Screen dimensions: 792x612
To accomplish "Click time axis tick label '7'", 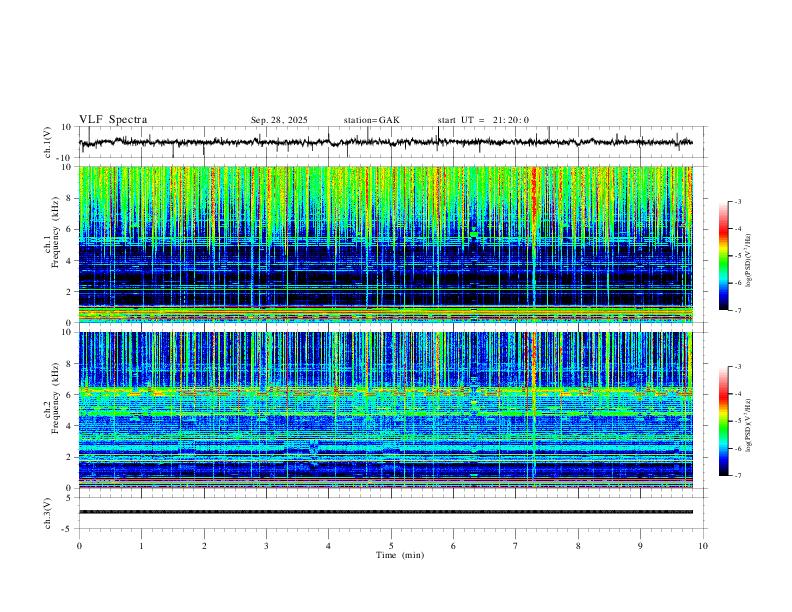I will (516, 546).
